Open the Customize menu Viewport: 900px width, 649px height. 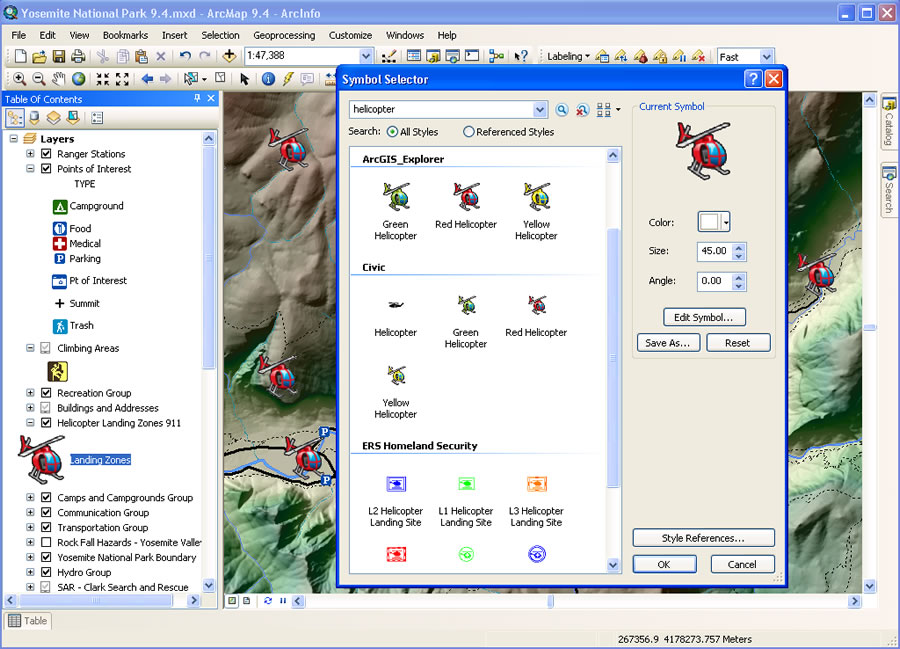[350, 35]
